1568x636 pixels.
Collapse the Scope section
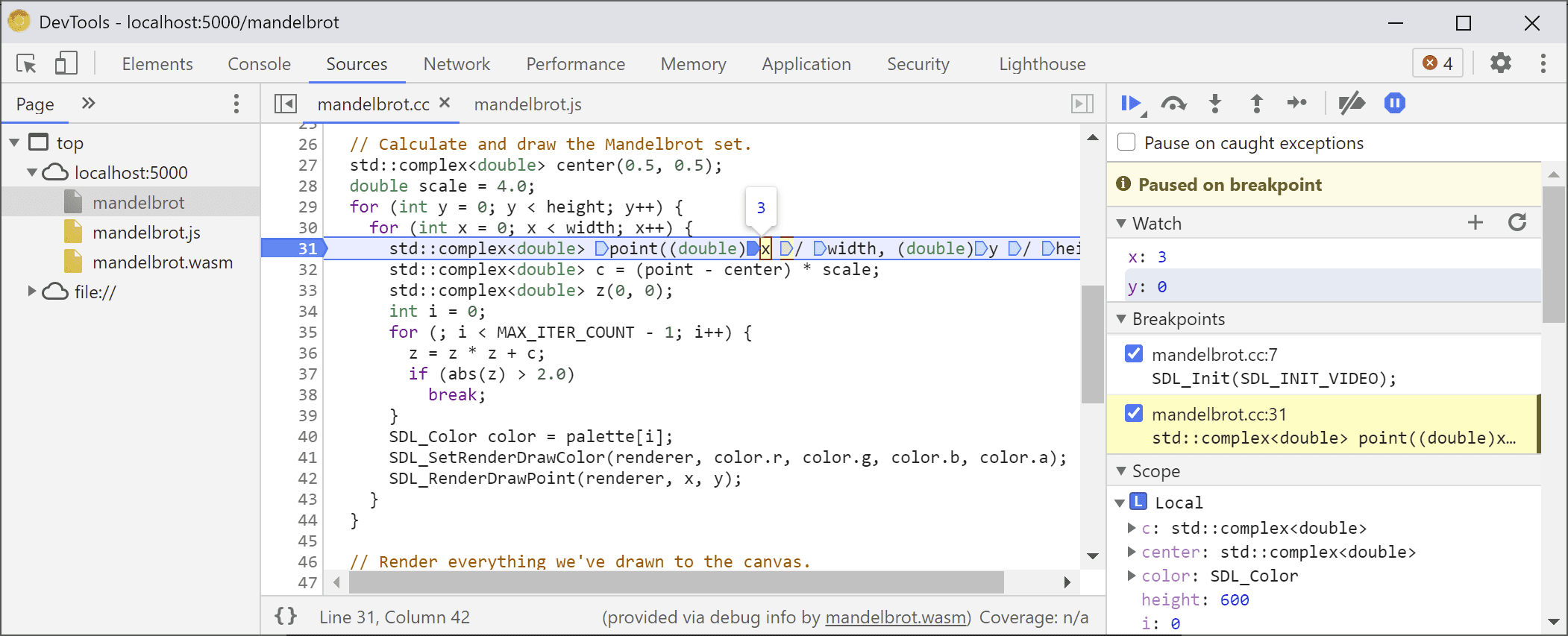coord(1120,471)
